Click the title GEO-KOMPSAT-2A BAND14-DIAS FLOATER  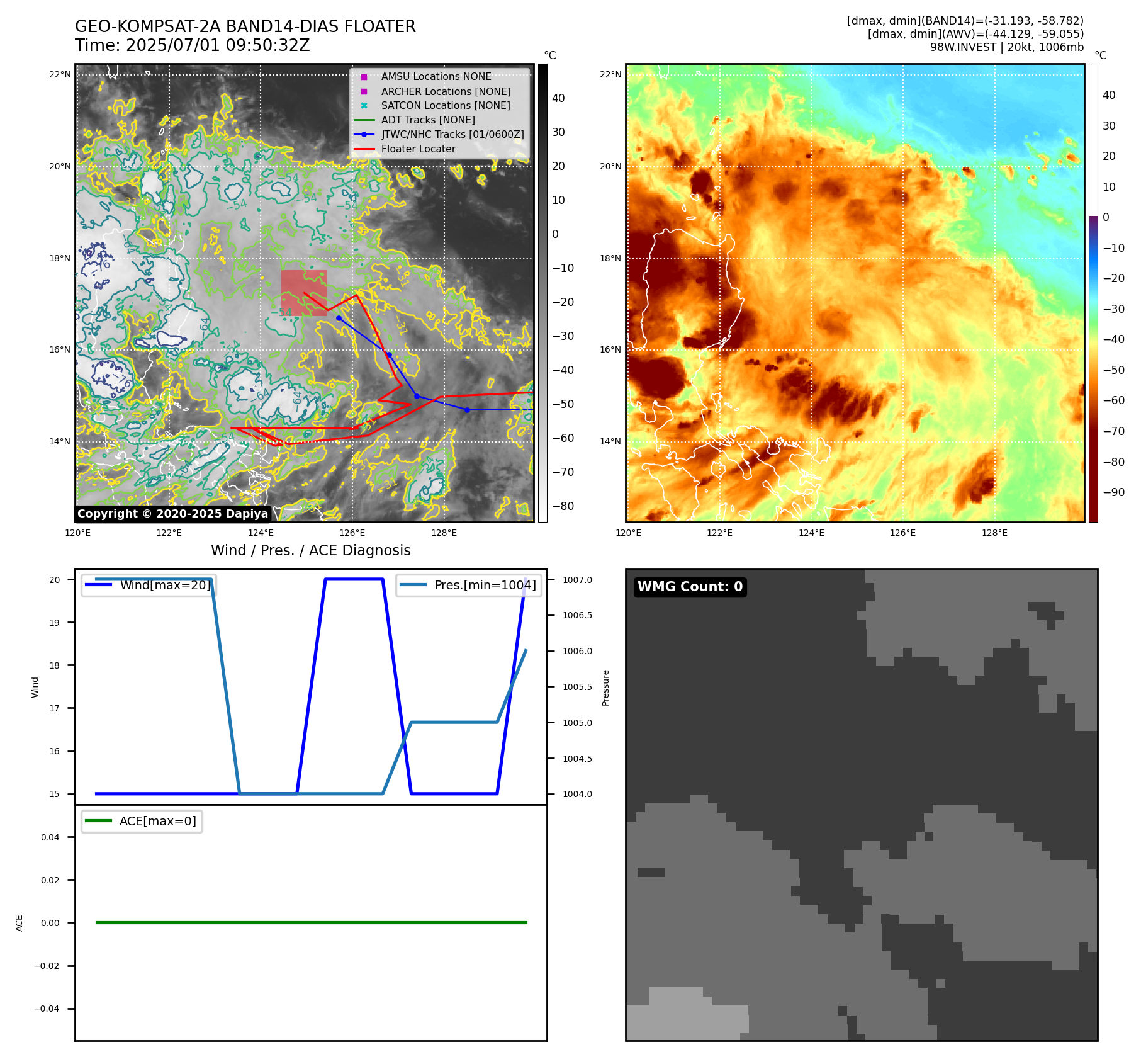[245, 26]
